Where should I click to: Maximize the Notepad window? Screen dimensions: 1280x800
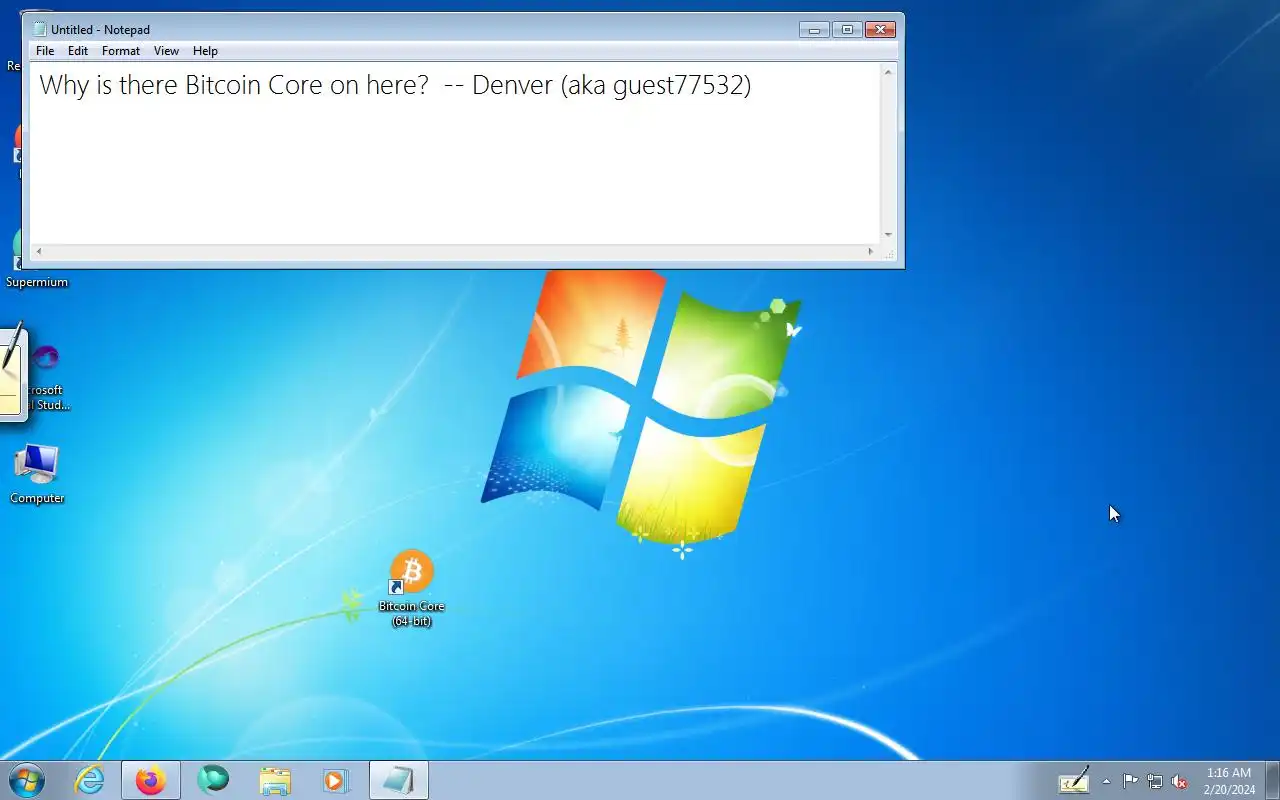(847, 29)
